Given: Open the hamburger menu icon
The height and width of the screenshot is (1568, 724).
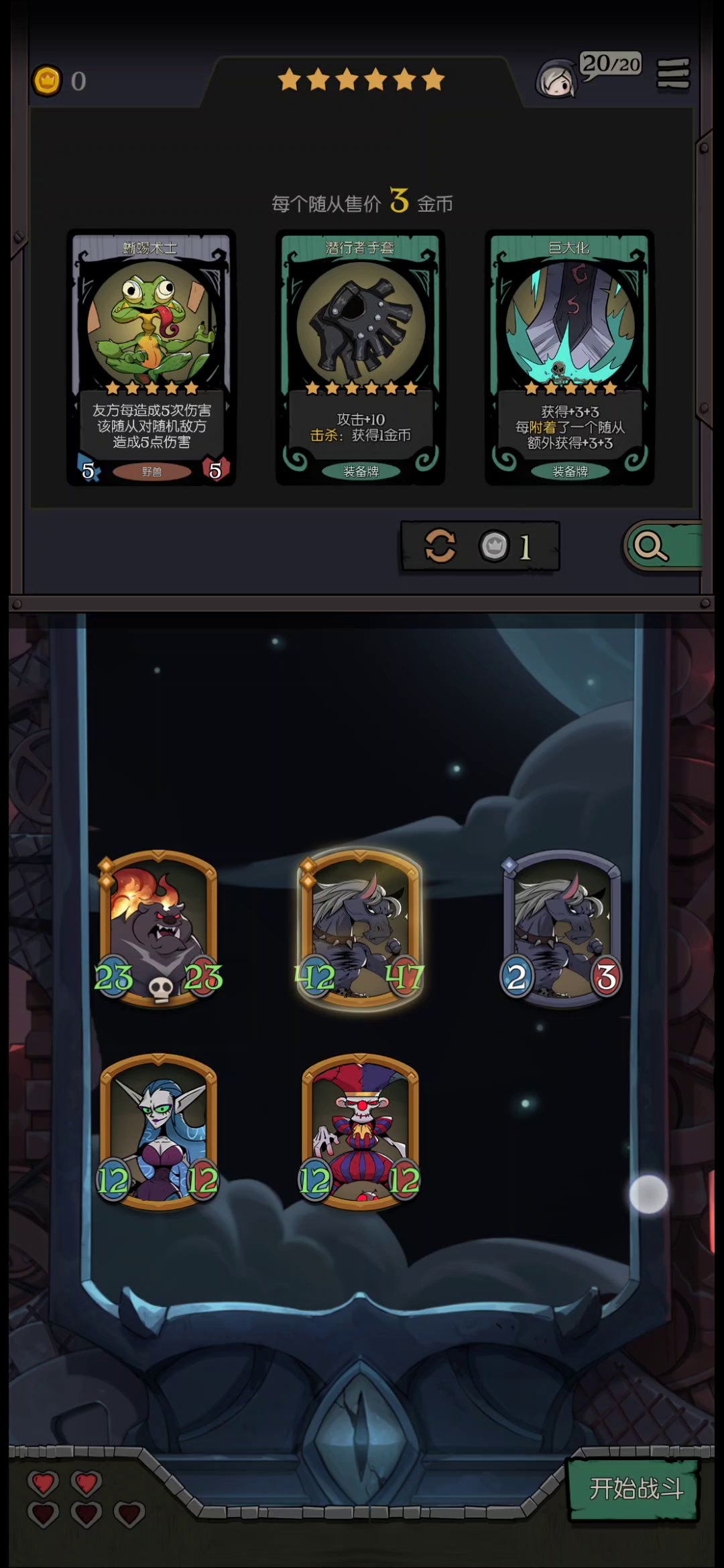Looking at the screenshot, I should (x=673, y=74).
